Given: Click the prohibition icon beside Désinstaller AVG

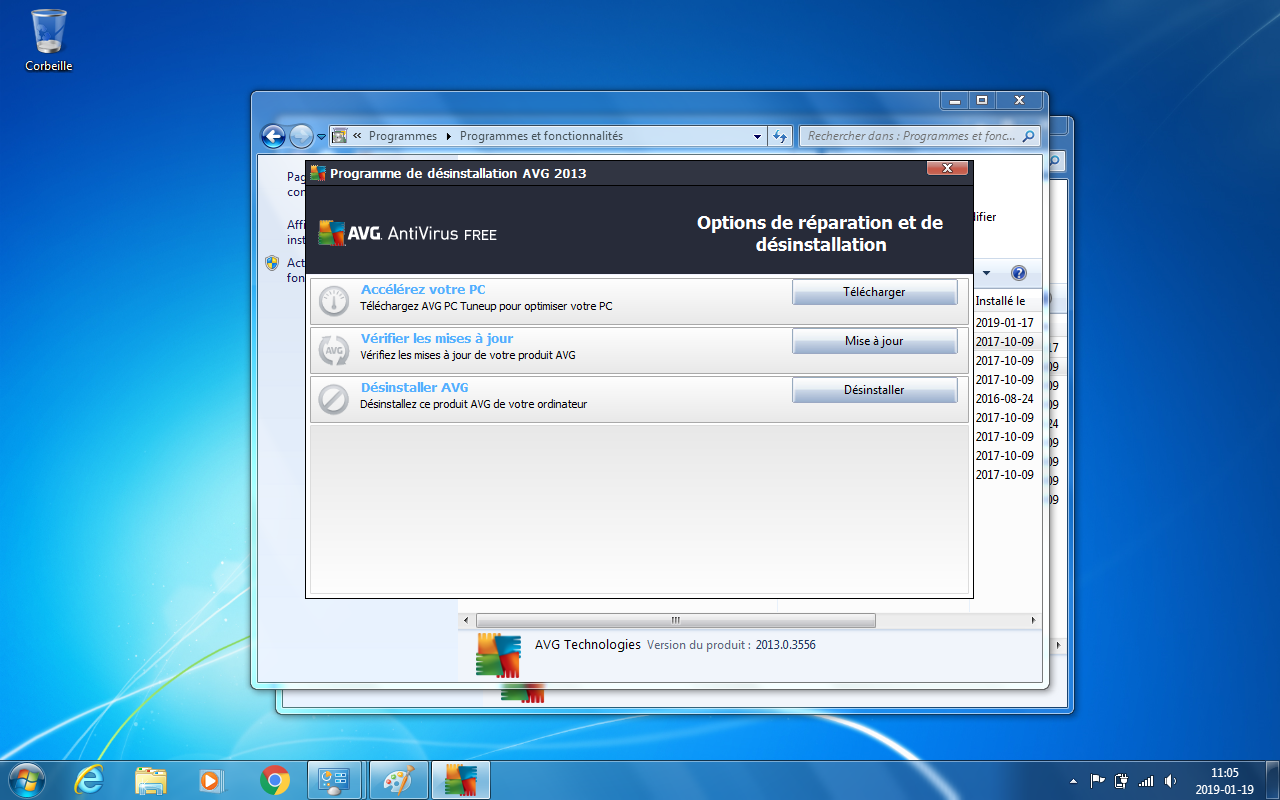Looking at the screenshot, I should tap(333, 398).
